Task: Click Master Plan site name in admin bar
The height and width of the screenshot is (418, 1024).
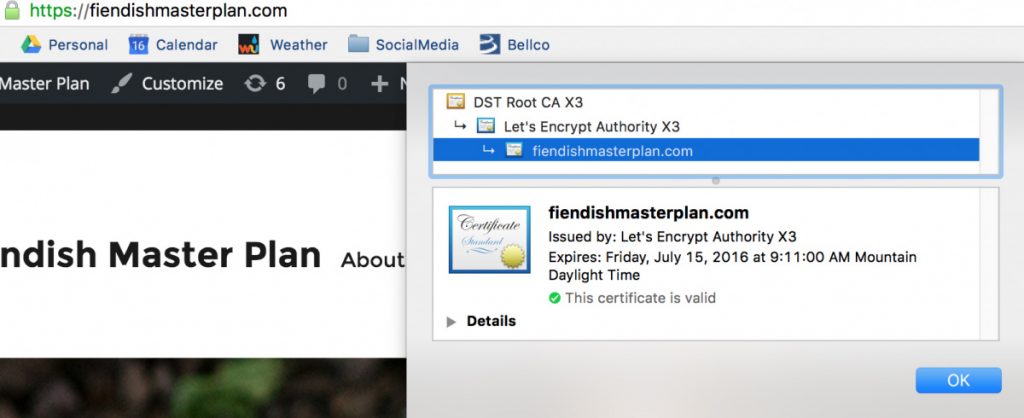Action: point(44,84)
